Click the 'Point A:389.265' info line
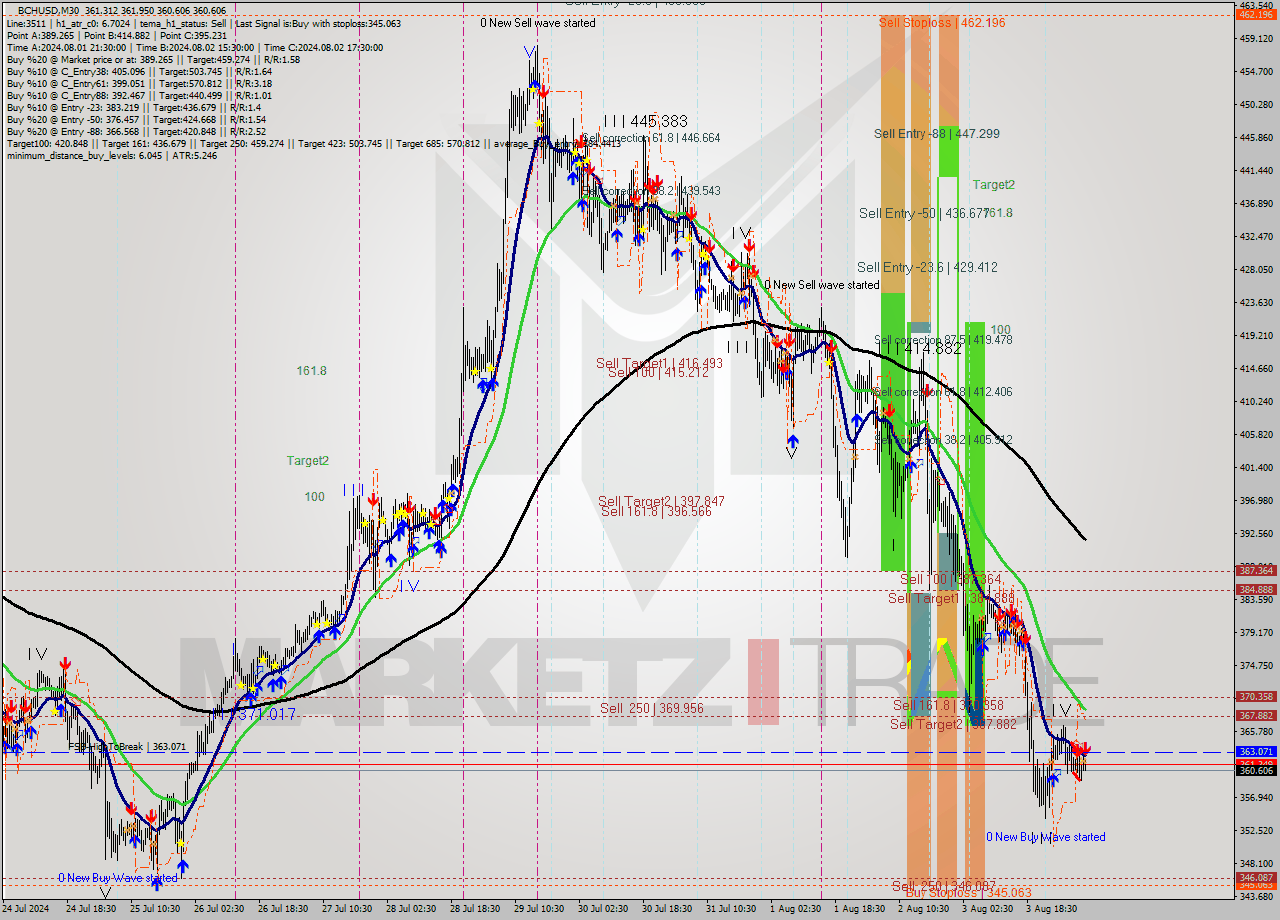1280x920 pixels. pyautogui.click(x=116, y=35)
